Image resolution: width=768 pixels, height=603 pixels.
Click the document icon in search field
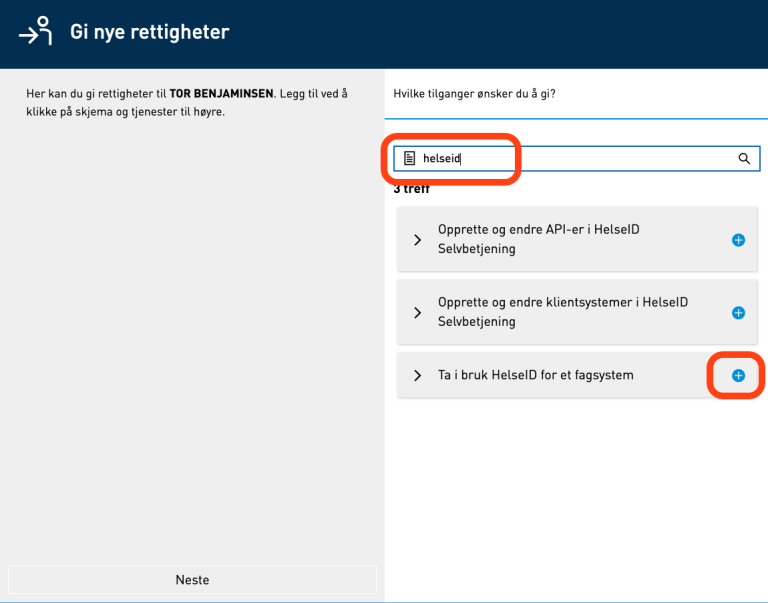point(409,158)
